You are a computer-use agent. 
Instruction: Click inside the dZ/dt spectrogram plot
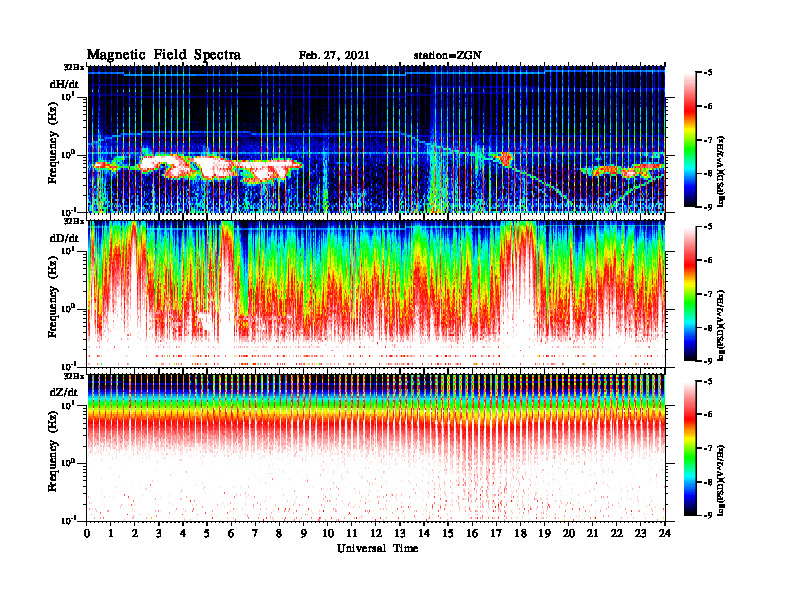(x=376, y=448)
